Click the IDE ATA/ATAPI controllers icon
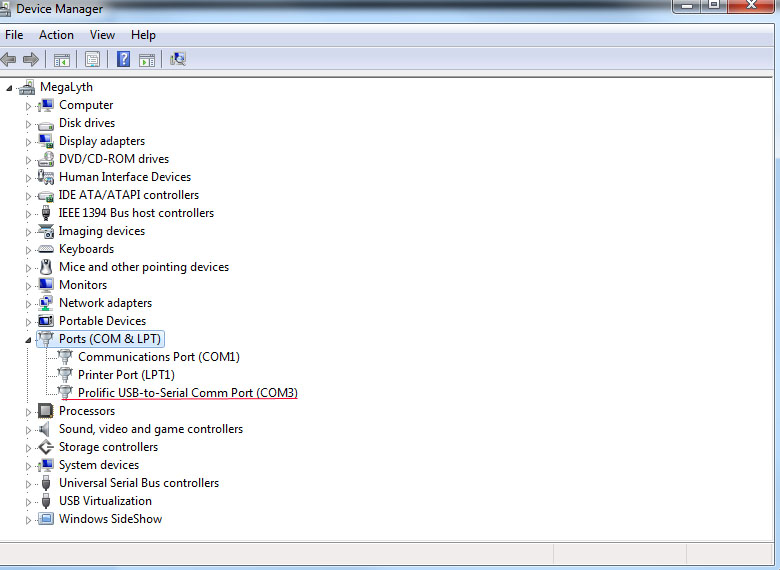 coord(46,195)
